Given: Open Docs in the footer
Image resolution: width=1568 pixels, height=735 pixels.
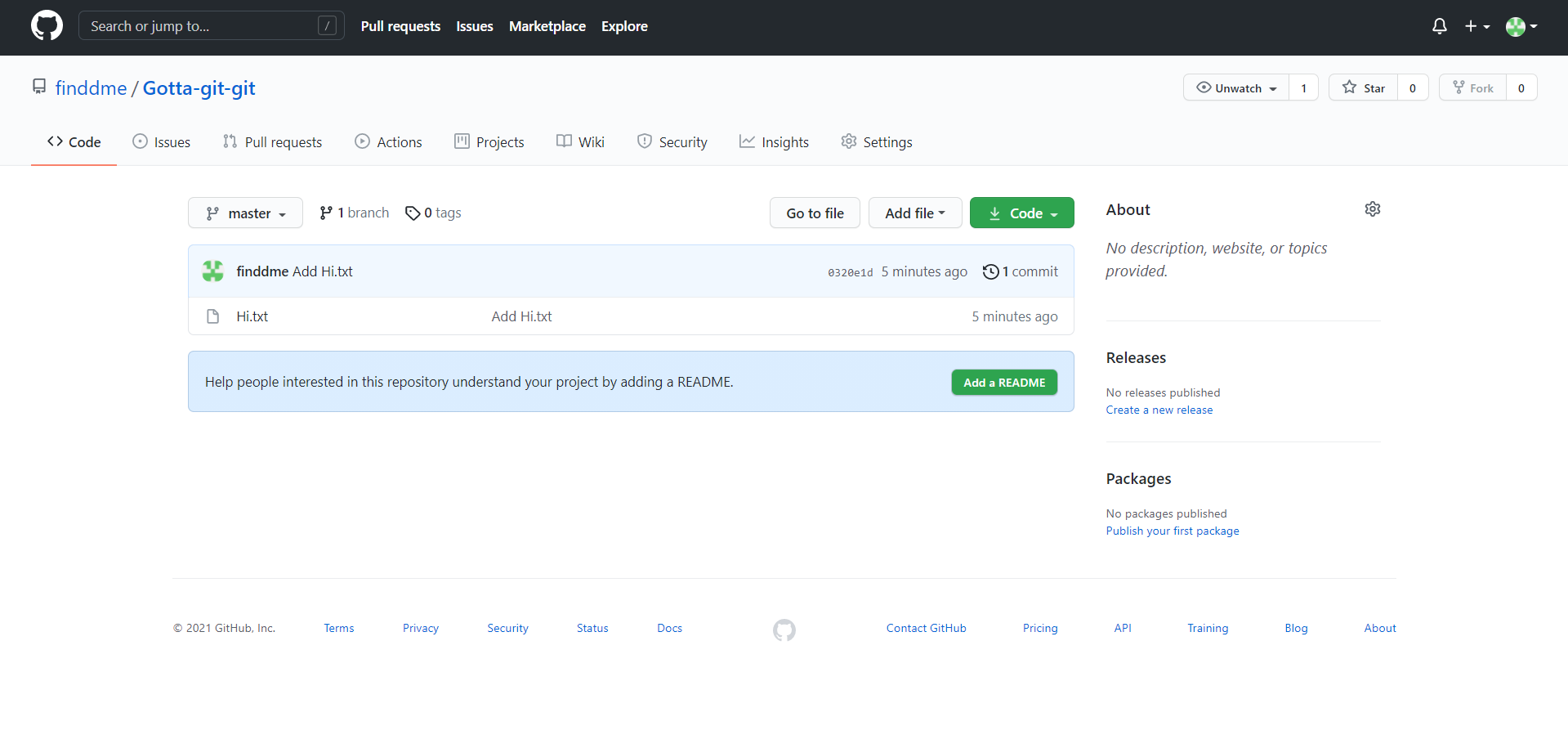Looking at the screenshot, I should coord(669,628).
